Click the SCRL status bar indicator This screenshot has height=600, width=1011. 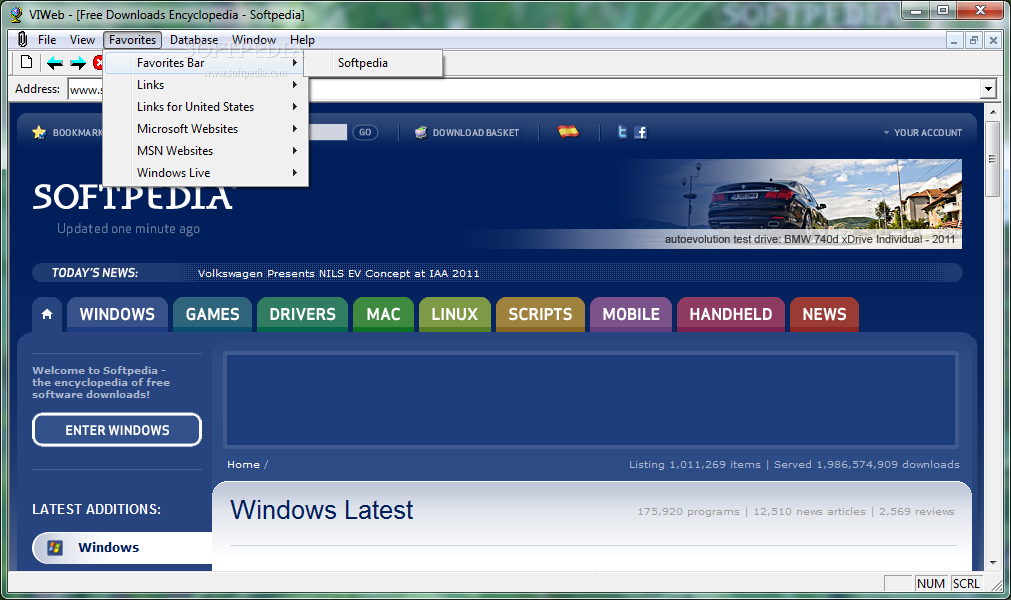click(x=966, y=583)
